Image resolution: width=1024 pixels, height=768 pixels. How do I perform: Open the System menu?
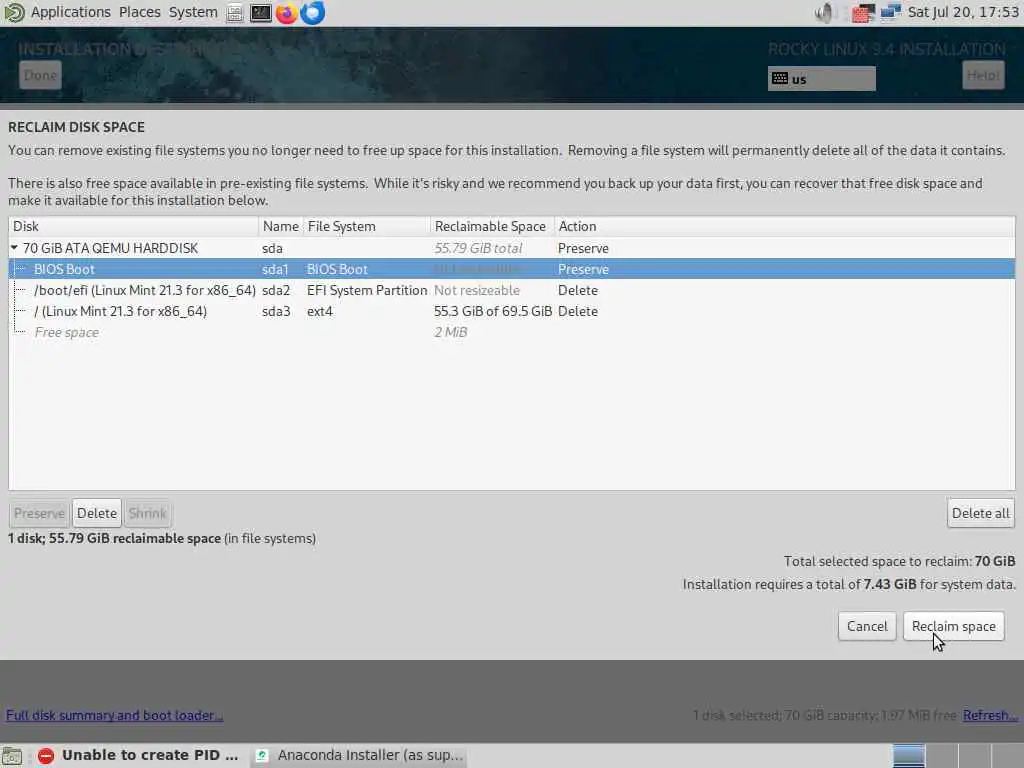193,12
